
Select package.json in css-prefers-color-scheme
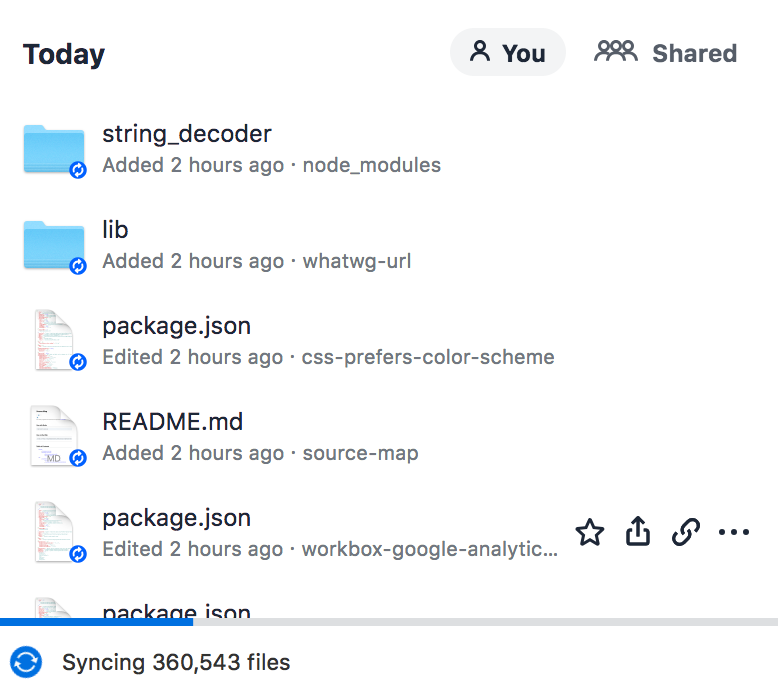pyautogui.click(x=176, y=326)
